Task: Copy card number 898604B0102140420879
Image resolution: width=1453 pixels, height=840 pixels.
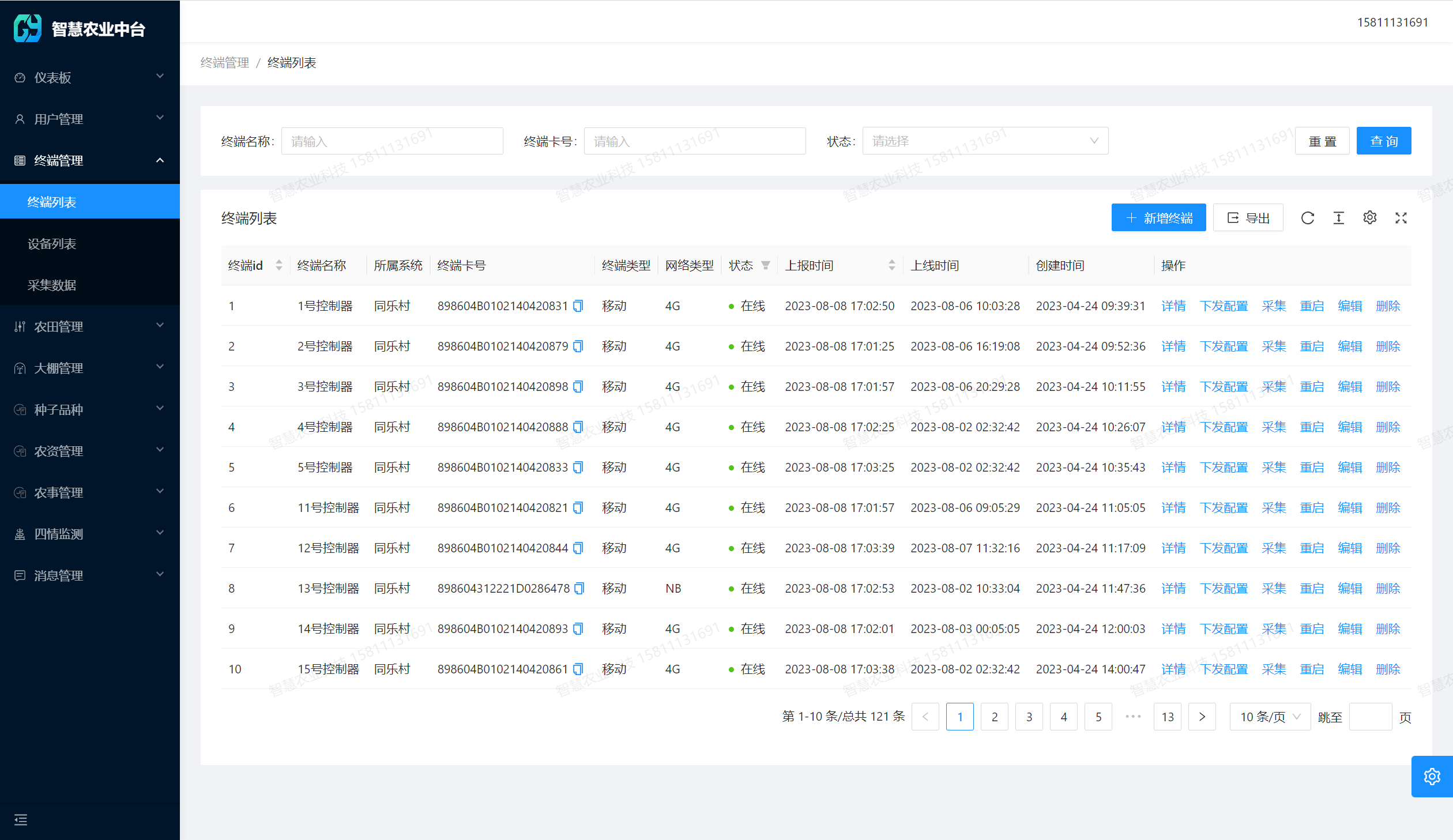Action: (x=578, y=346)
